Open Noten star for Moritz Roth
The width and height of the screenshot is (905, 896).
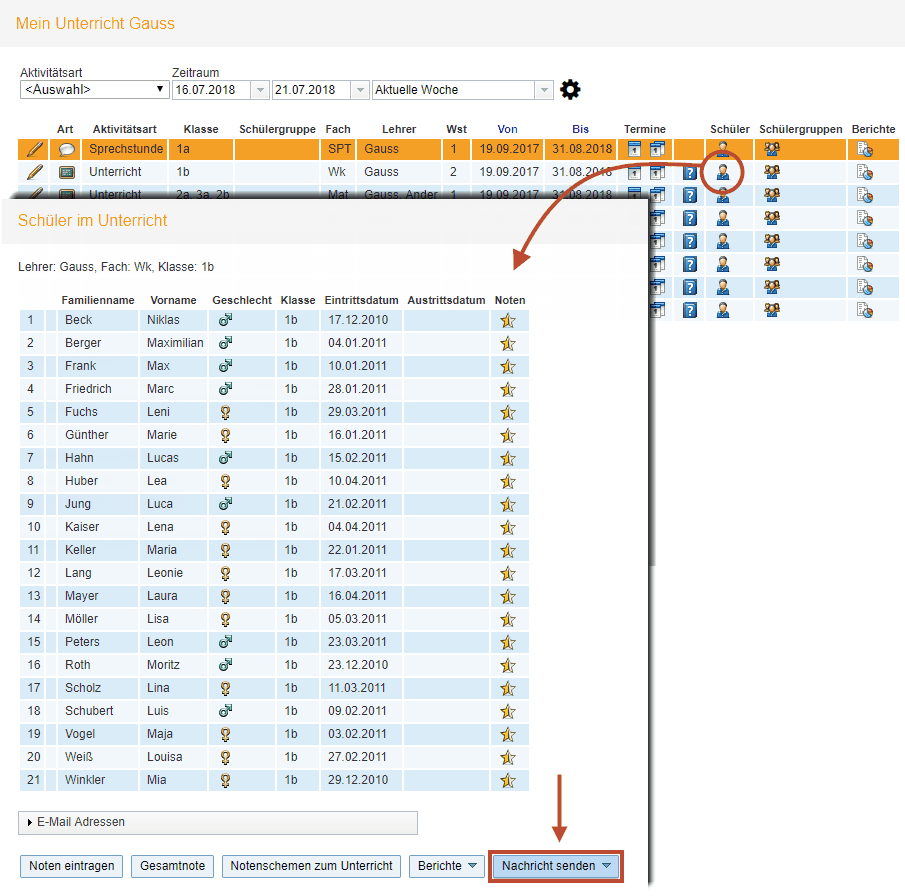coord(507,665)
